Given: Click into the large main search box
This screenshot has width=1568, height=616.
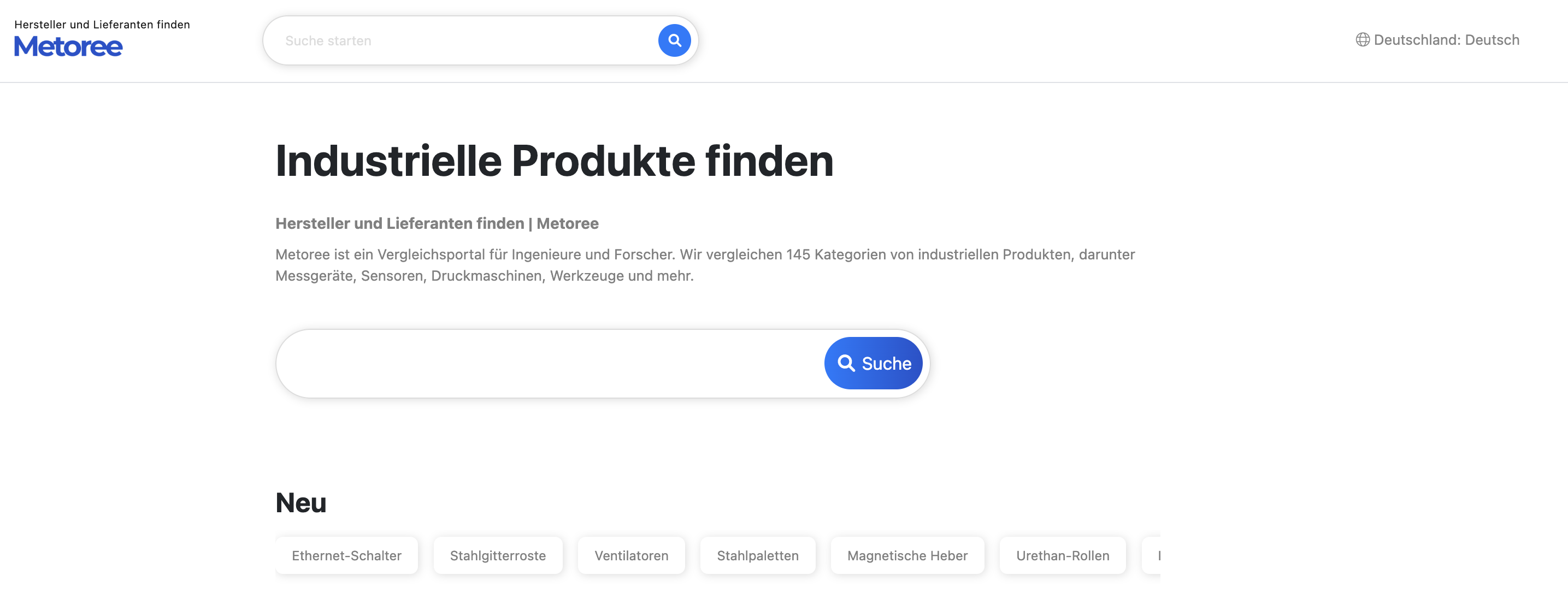Looking at the screenshot, I should tap(548, 363).
